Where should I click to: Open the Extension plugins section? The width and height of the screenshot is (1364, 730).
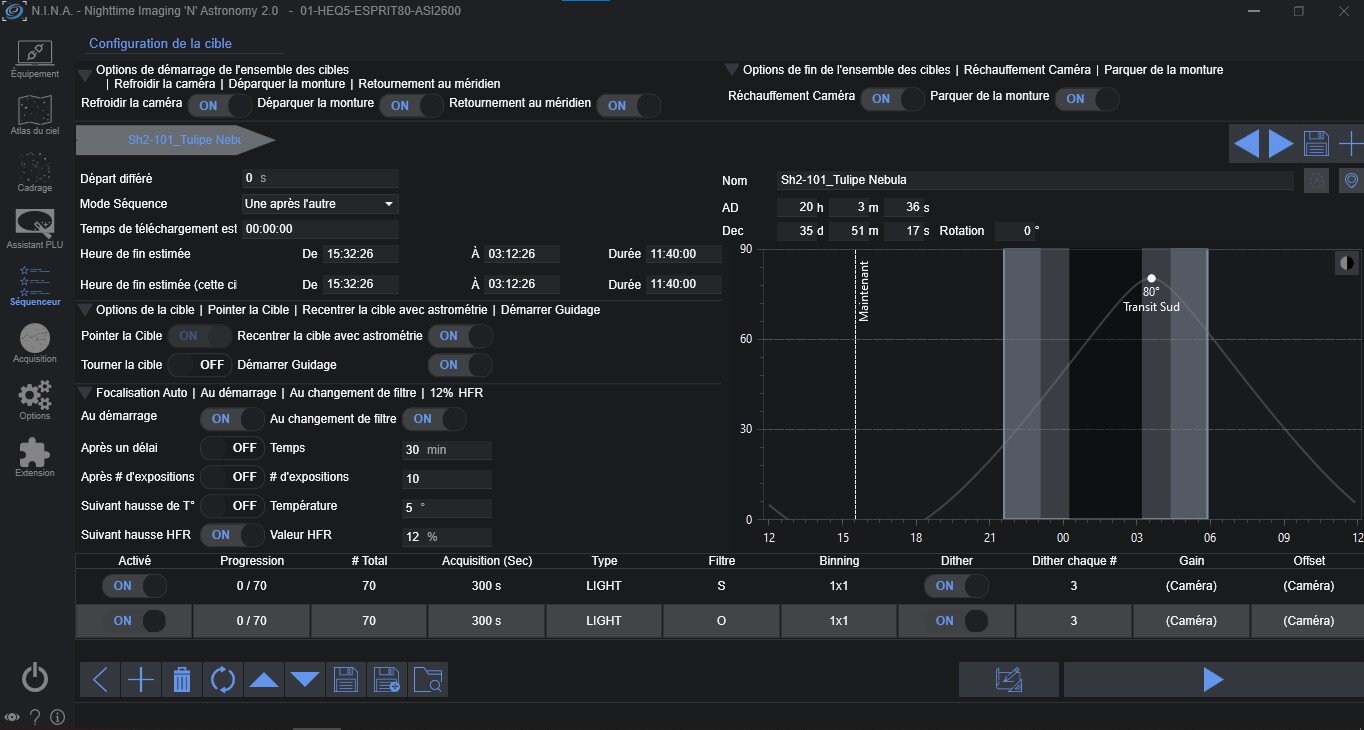(35, 457)
